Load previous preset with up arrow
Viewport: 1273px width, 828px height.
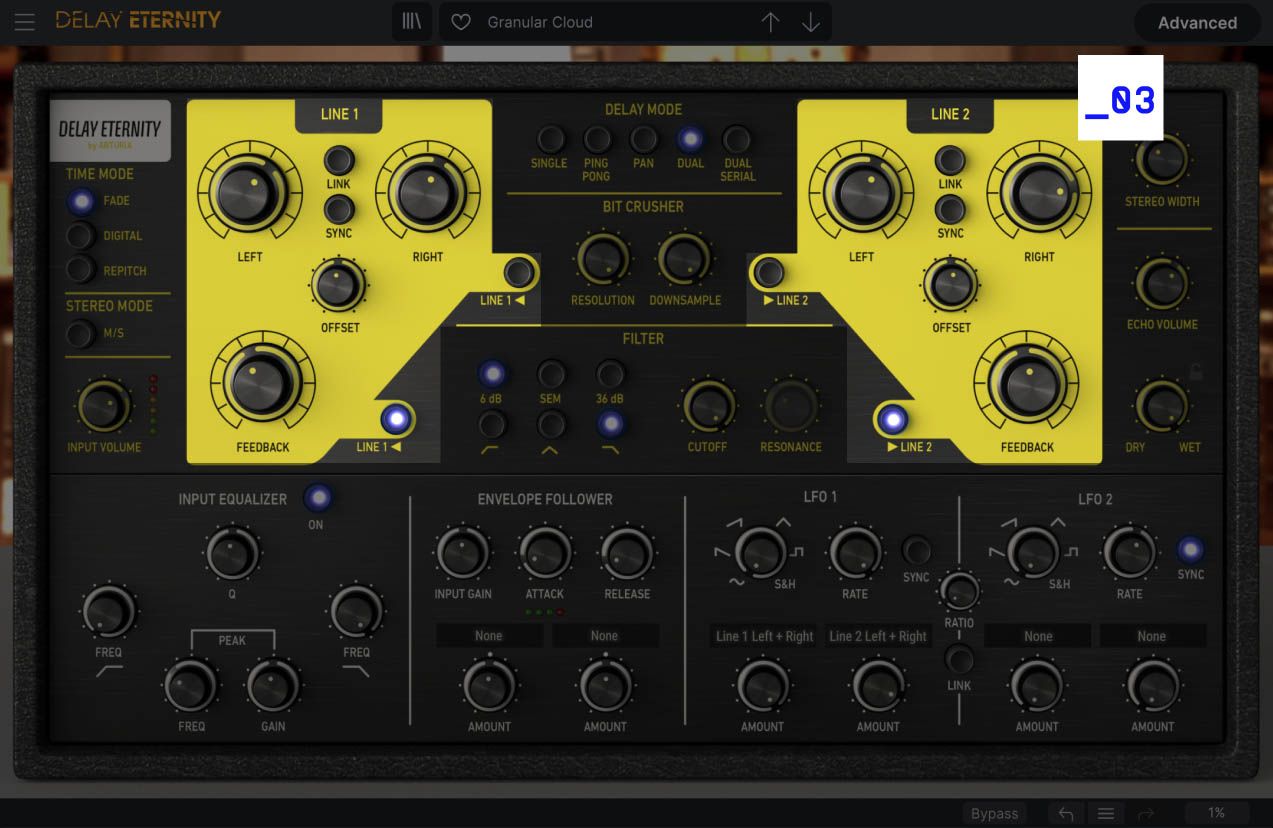[770, 22]
